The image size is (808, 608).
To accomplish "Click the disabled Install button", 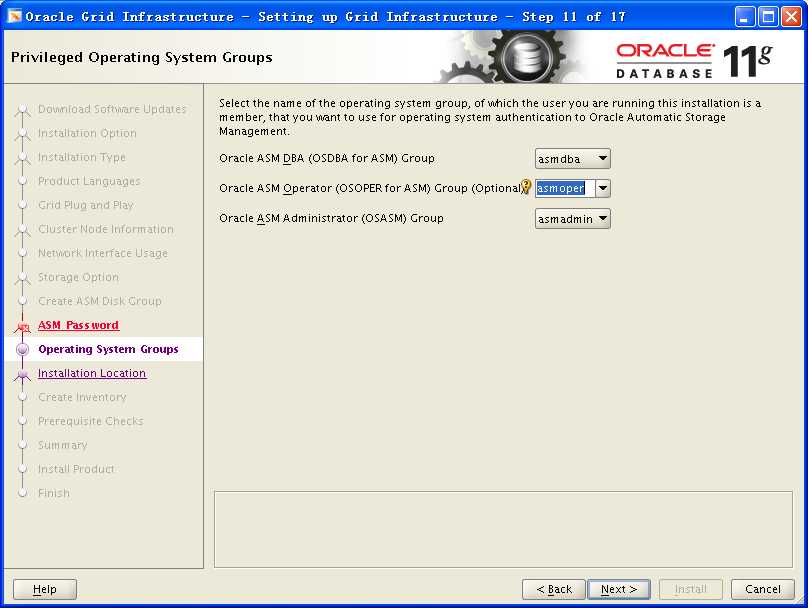I will pos(691,589).
